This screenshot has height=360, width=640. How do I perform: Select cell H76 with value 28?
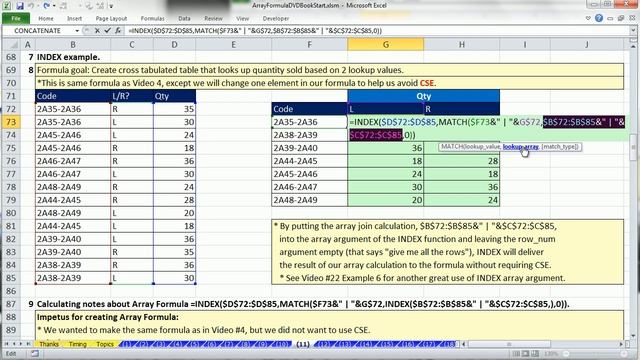(x=462, y=161)
